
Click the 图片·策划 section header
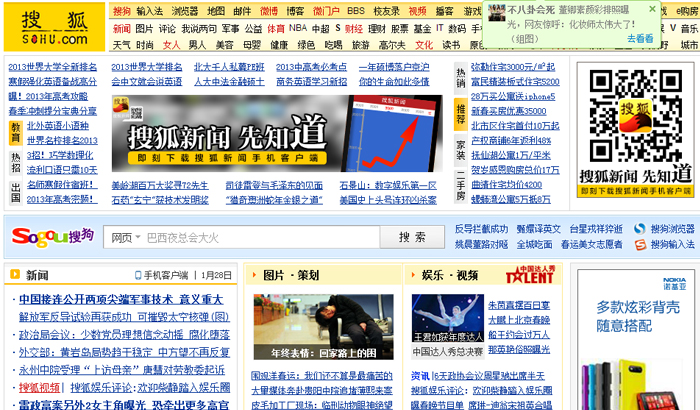(291, 275)
